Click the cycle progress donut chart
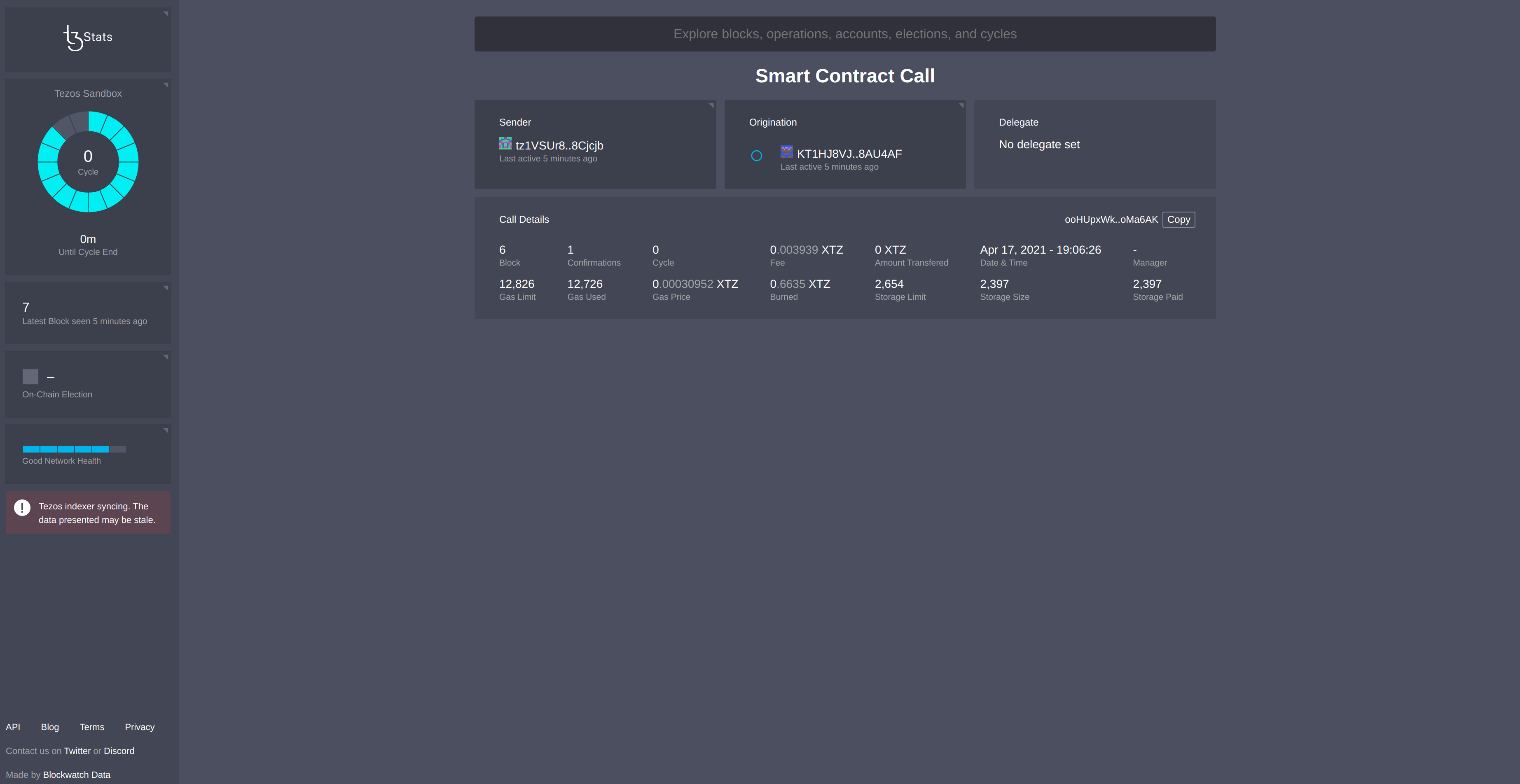The width and height of the screenshot is (1520, 784). tap(88, 163)
